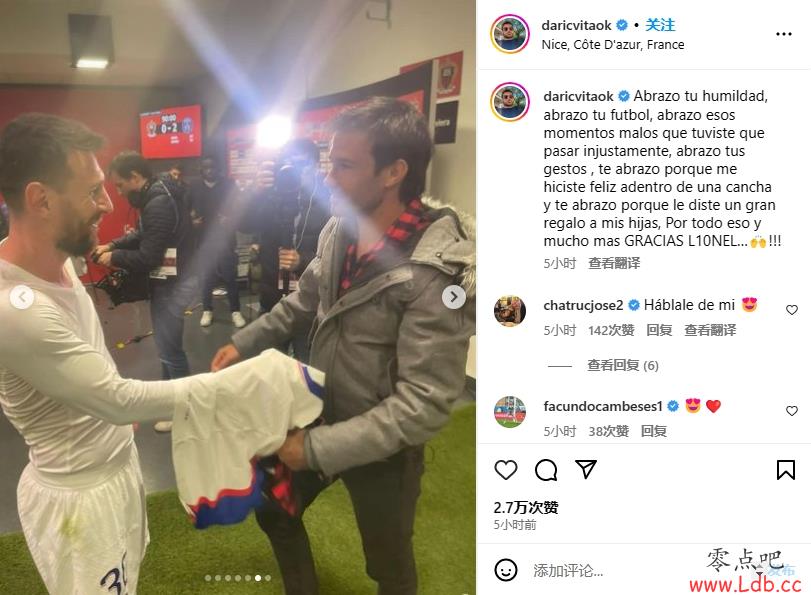The height and width of the screenshot is (595, 811).
Task: Show translation of the post caption
Action: [613, 263]
